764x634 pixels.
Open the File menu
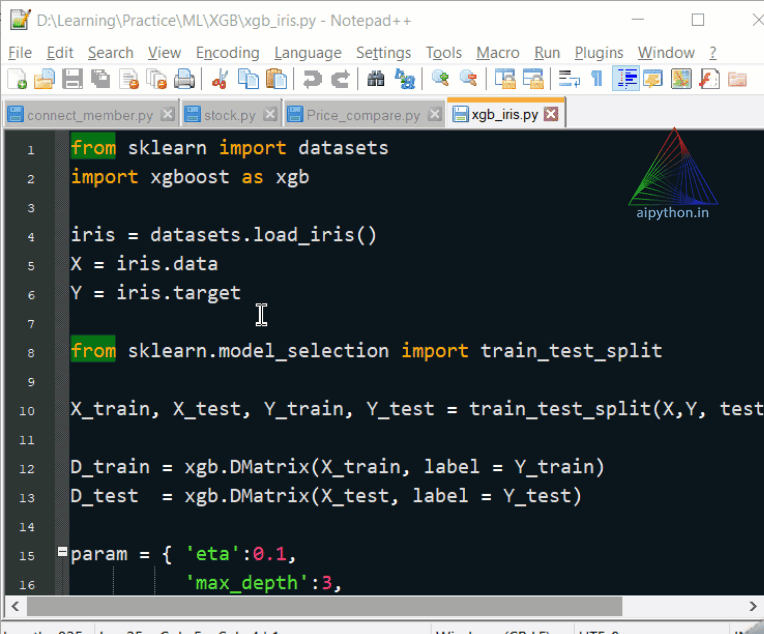[x=20, y=53]
